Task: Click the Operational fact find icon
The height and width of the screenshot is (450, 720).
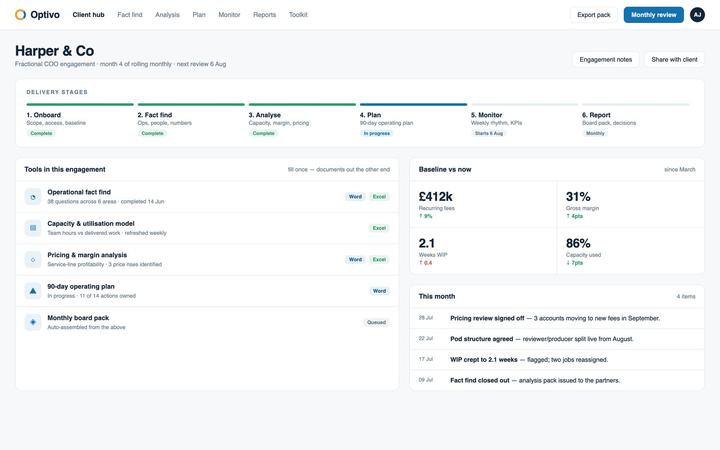Action: [33, 197]
